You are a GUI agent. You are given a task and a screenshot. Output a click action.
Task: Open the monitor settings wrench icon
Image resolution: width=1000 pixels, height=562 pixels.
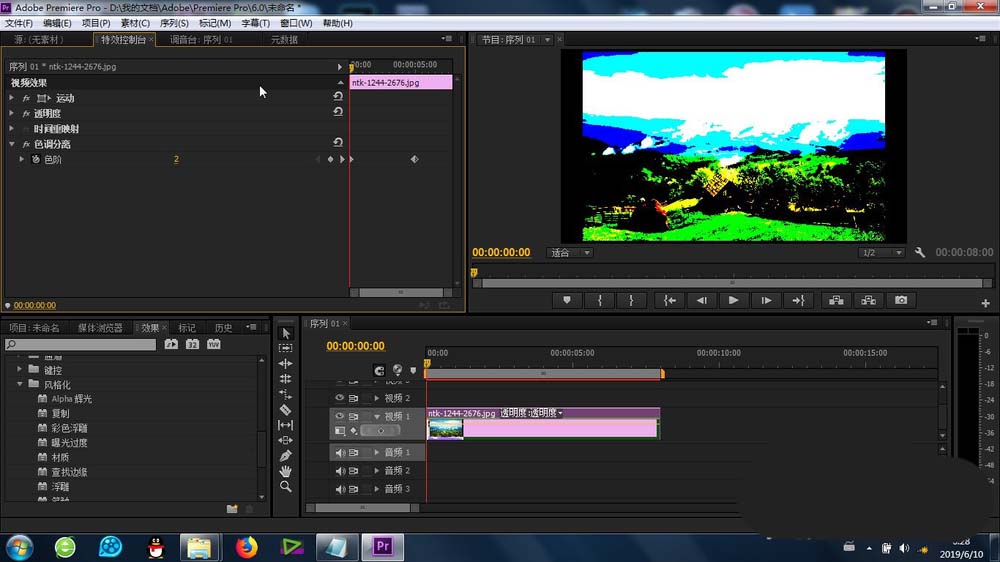921,253
